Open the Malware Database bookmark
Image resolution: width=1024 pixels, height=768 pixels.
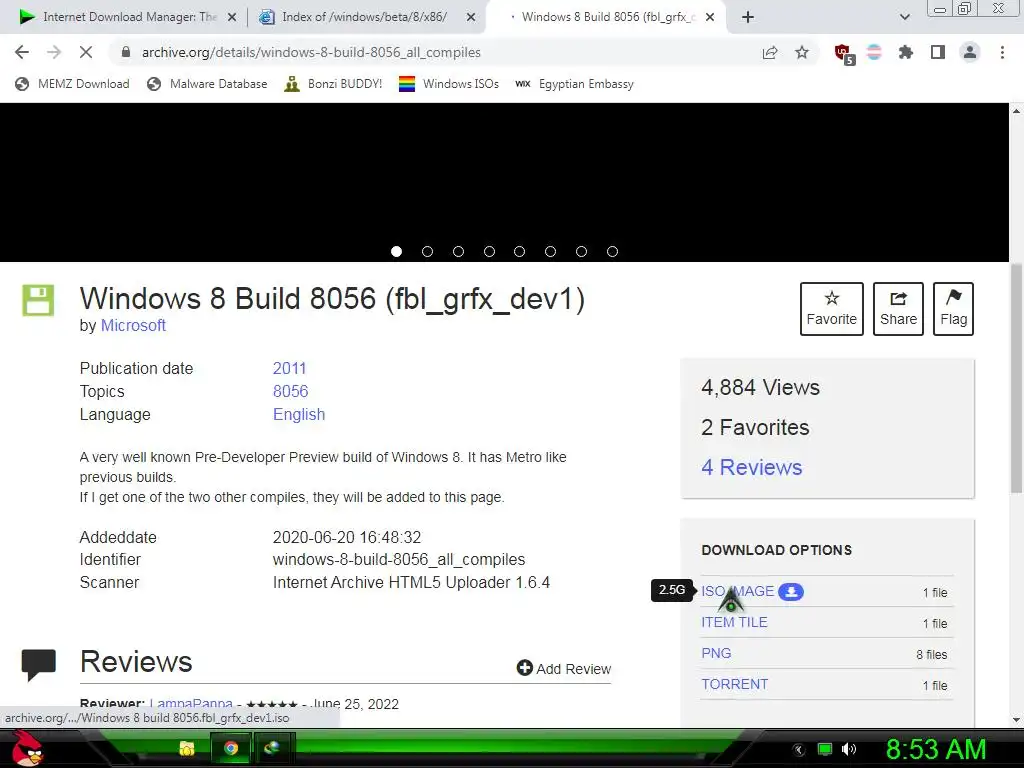pos(207,84)
